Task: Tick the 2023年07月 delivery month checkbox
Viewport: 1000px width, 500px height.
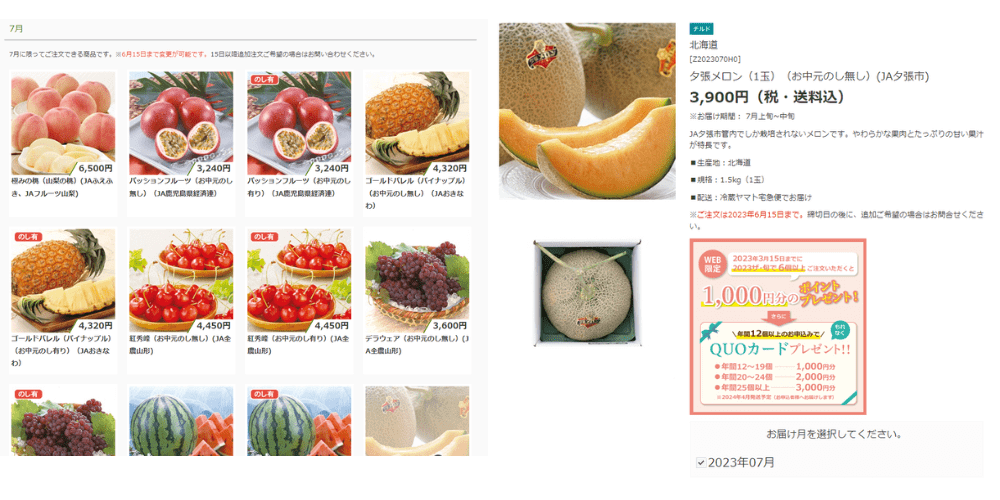Action: (x=701, y=463)
